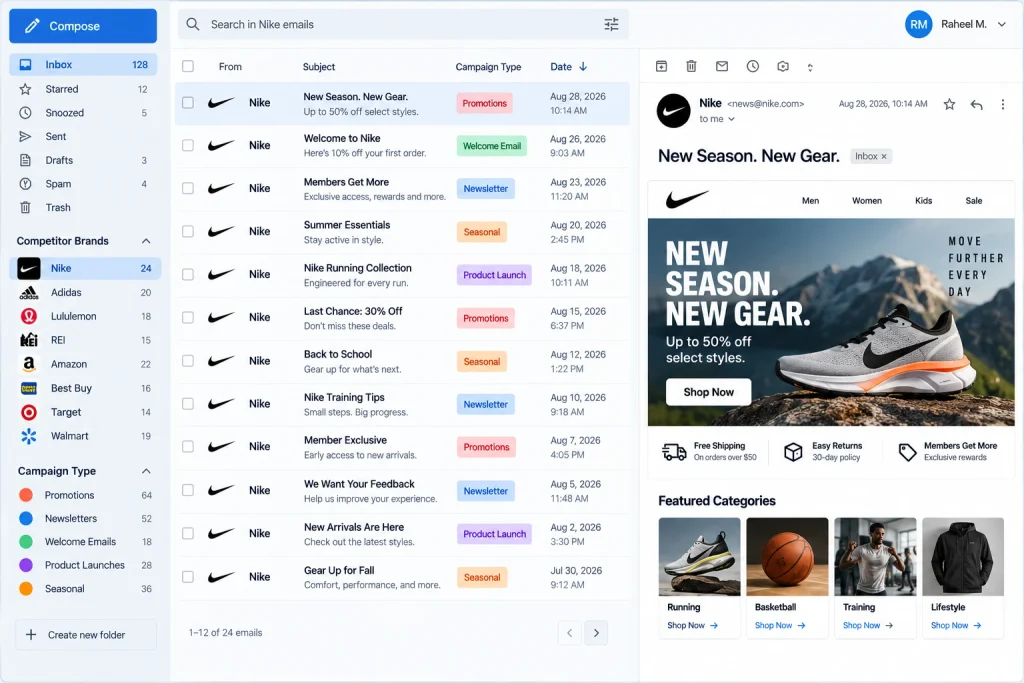Toggle the select-all emails checkbox
1024x683 pixels.
coord(188,66)
